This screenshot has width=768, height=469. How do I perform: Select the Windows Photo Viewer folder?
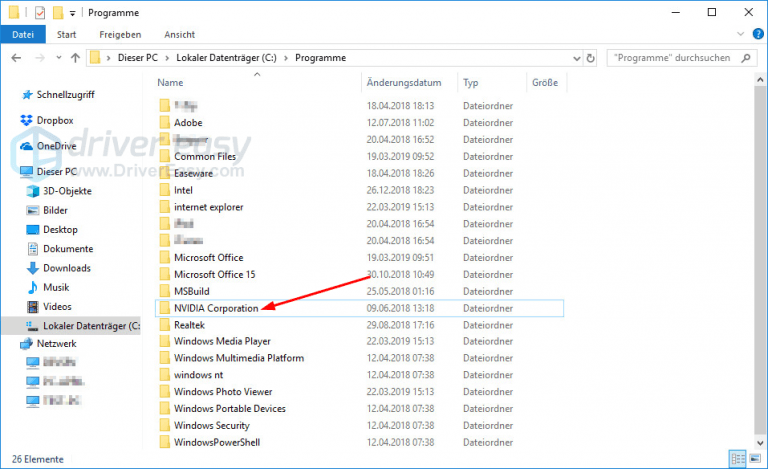click(223, 392)
